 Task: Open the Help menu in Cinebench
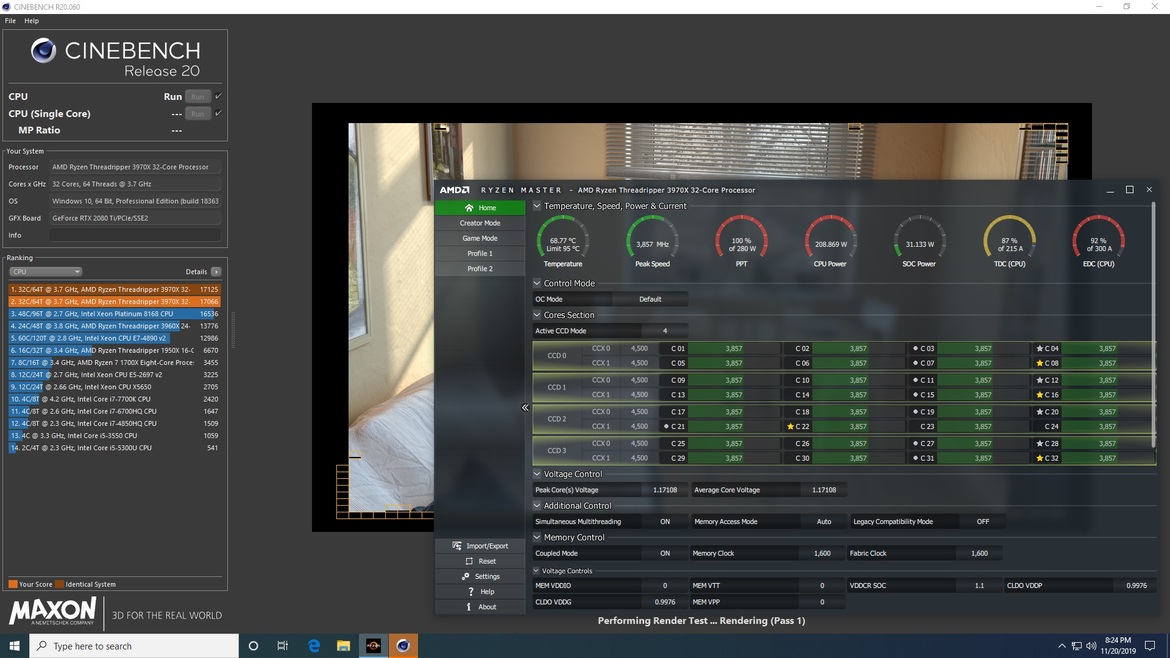point(31,21)
